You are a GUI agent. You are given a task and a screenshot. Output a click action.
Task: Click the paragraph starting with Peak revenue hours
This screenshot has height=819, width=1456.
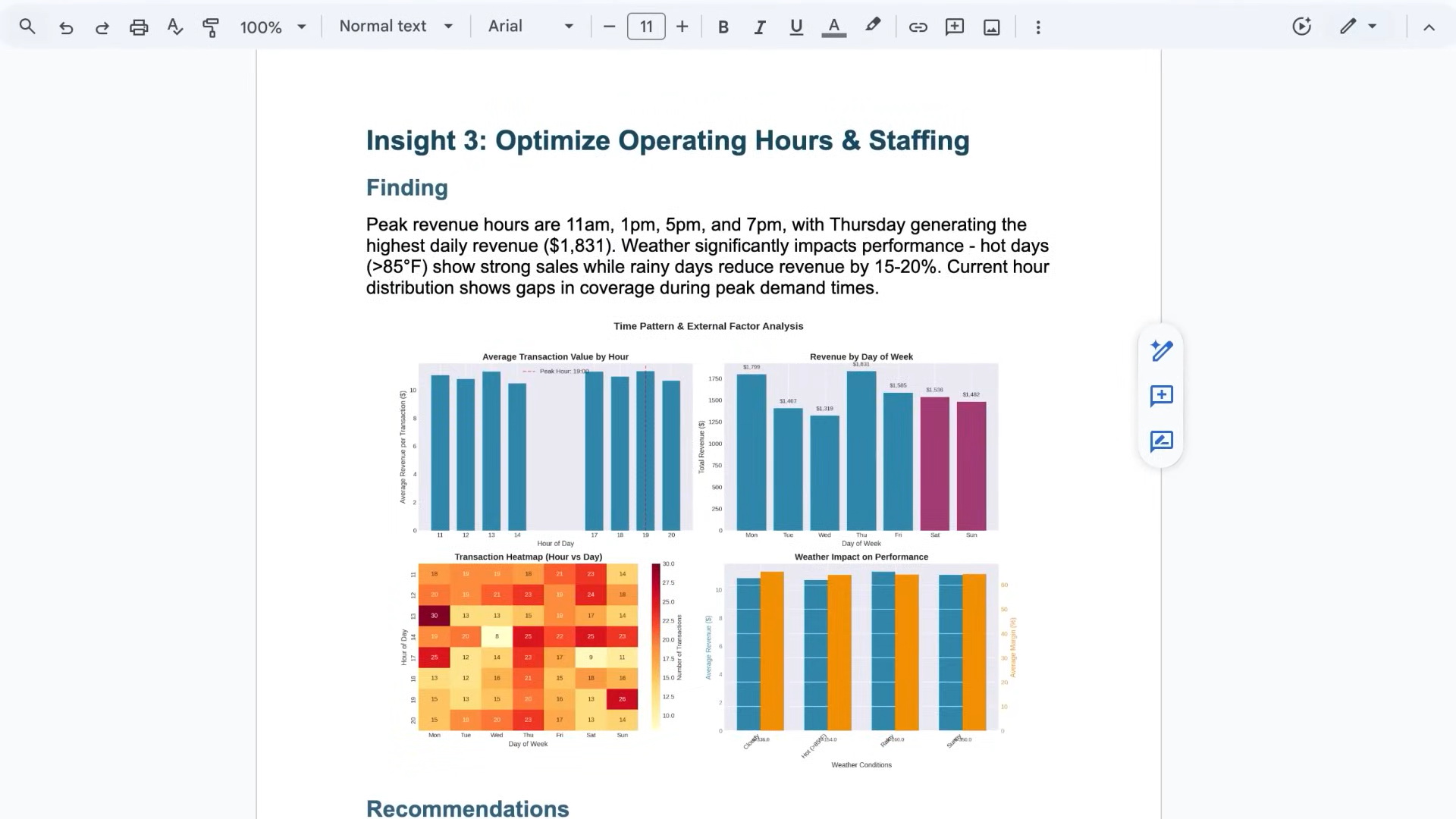[708, 256]
